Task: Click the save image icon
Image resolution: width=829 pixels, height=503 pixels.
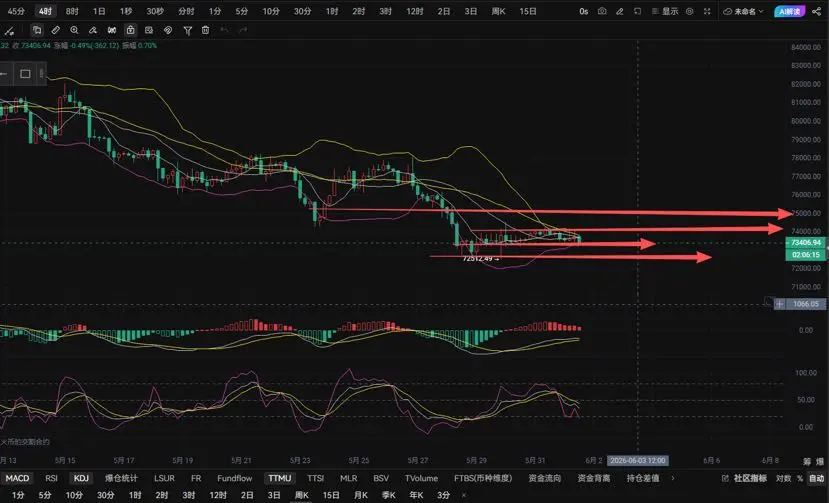Action: 149,30
